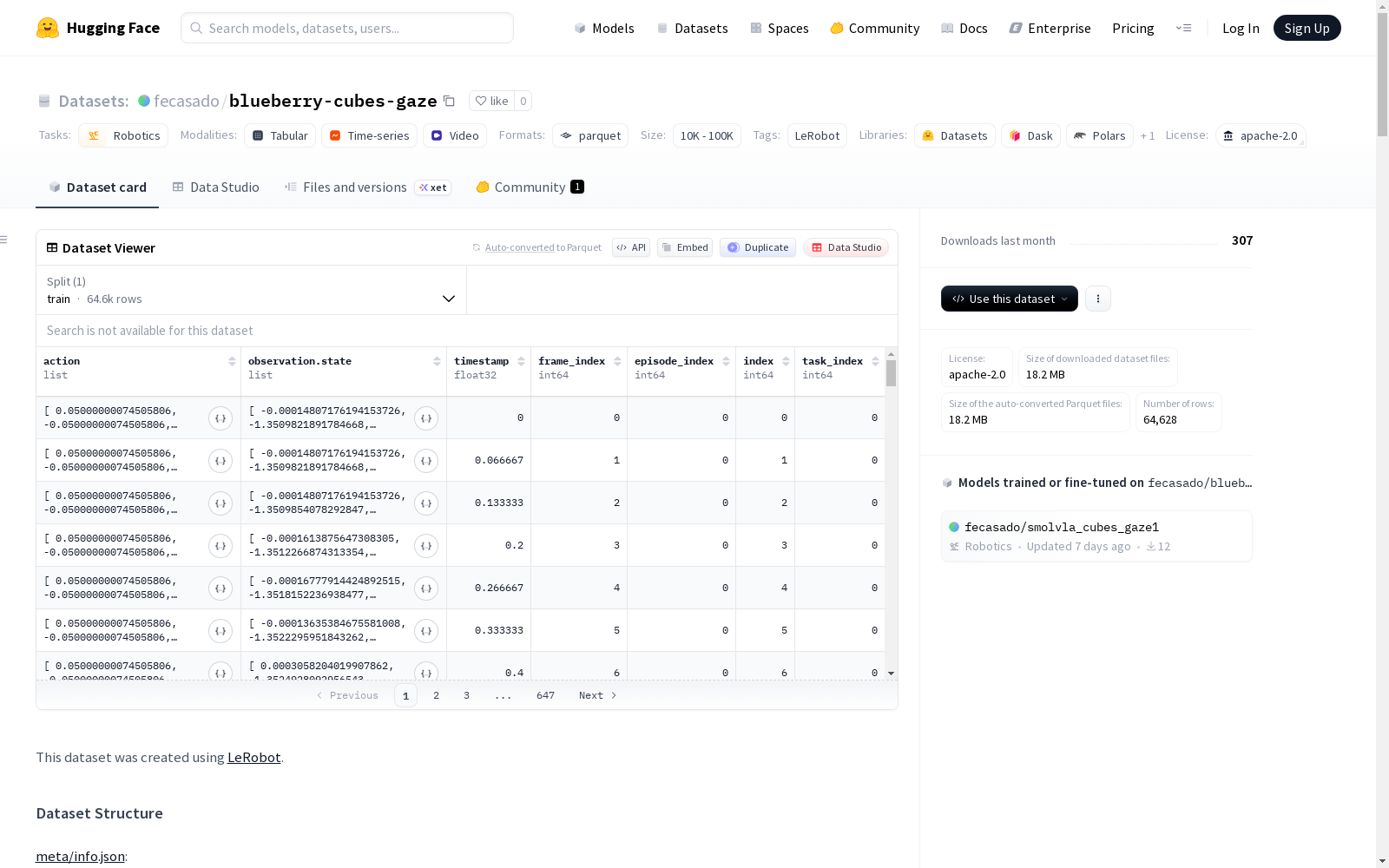The width and height of the screenshot is (1389, 868).
Task: Expand observation.state JSON in the 0.333333 row
Action: pyautogui.click(x=426, y=631)
